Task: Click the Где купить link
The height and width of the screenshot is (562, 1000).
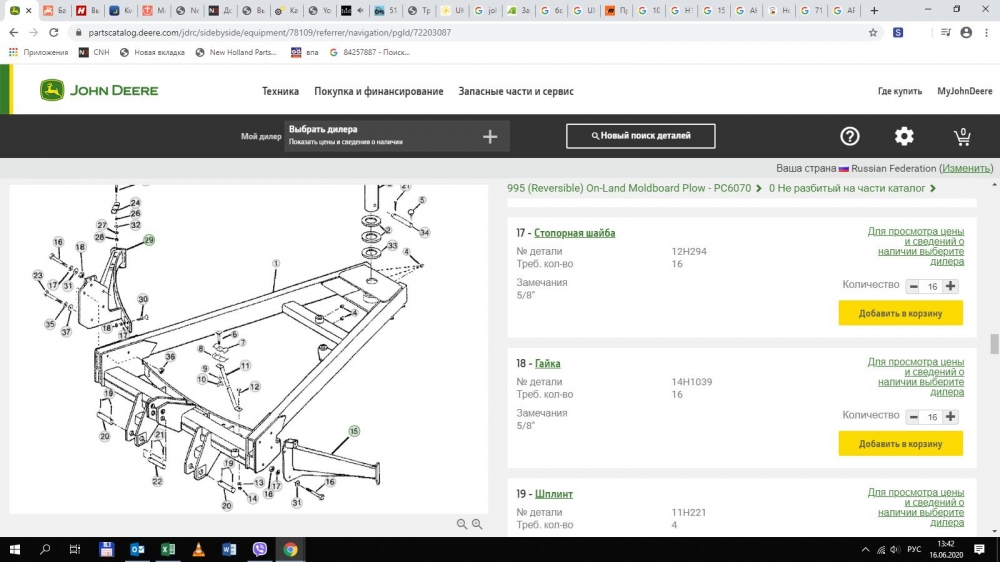Action: point(899,91)
